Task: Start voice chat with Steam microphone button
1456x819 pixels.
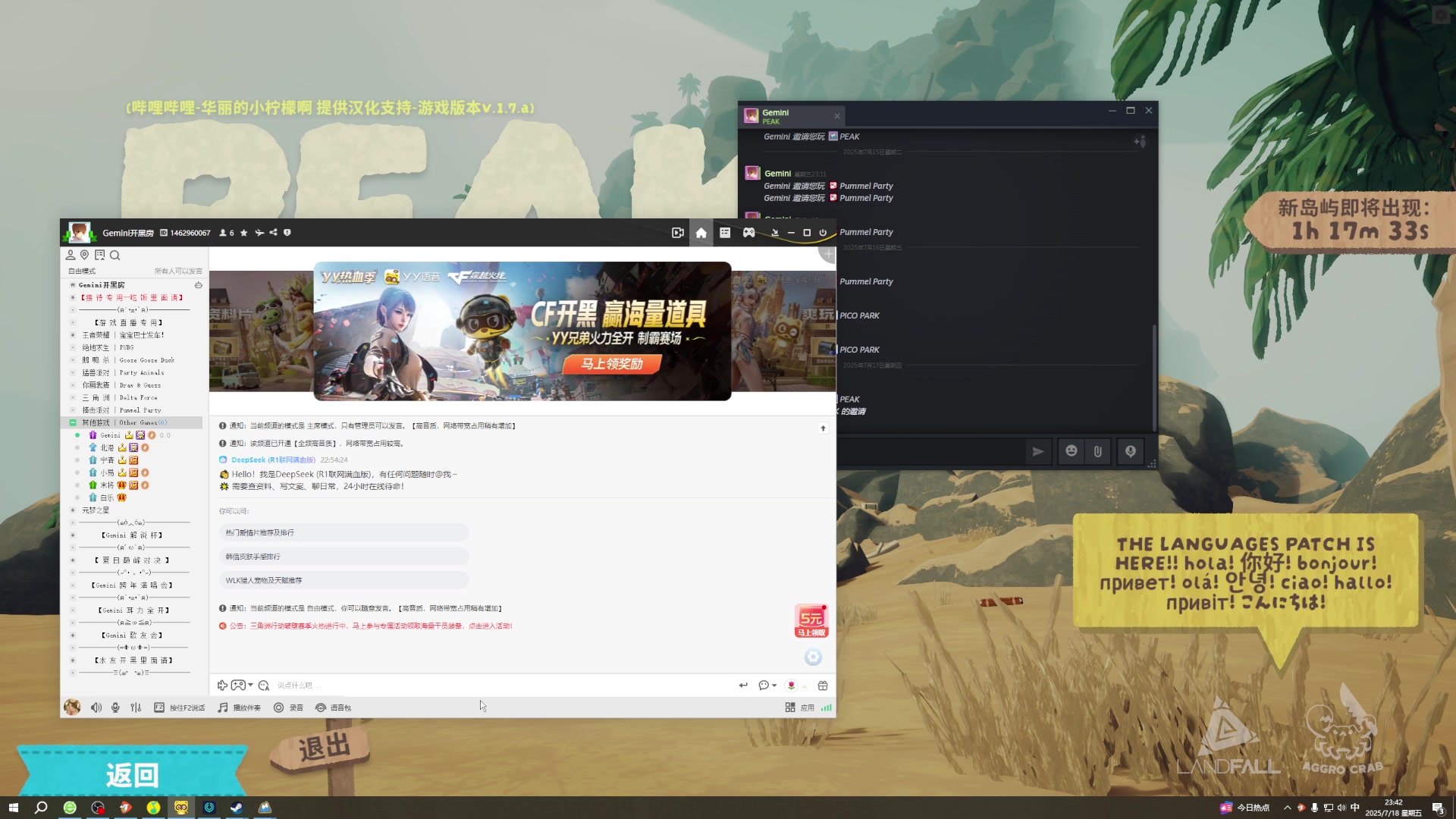Action: point(1130,452)
